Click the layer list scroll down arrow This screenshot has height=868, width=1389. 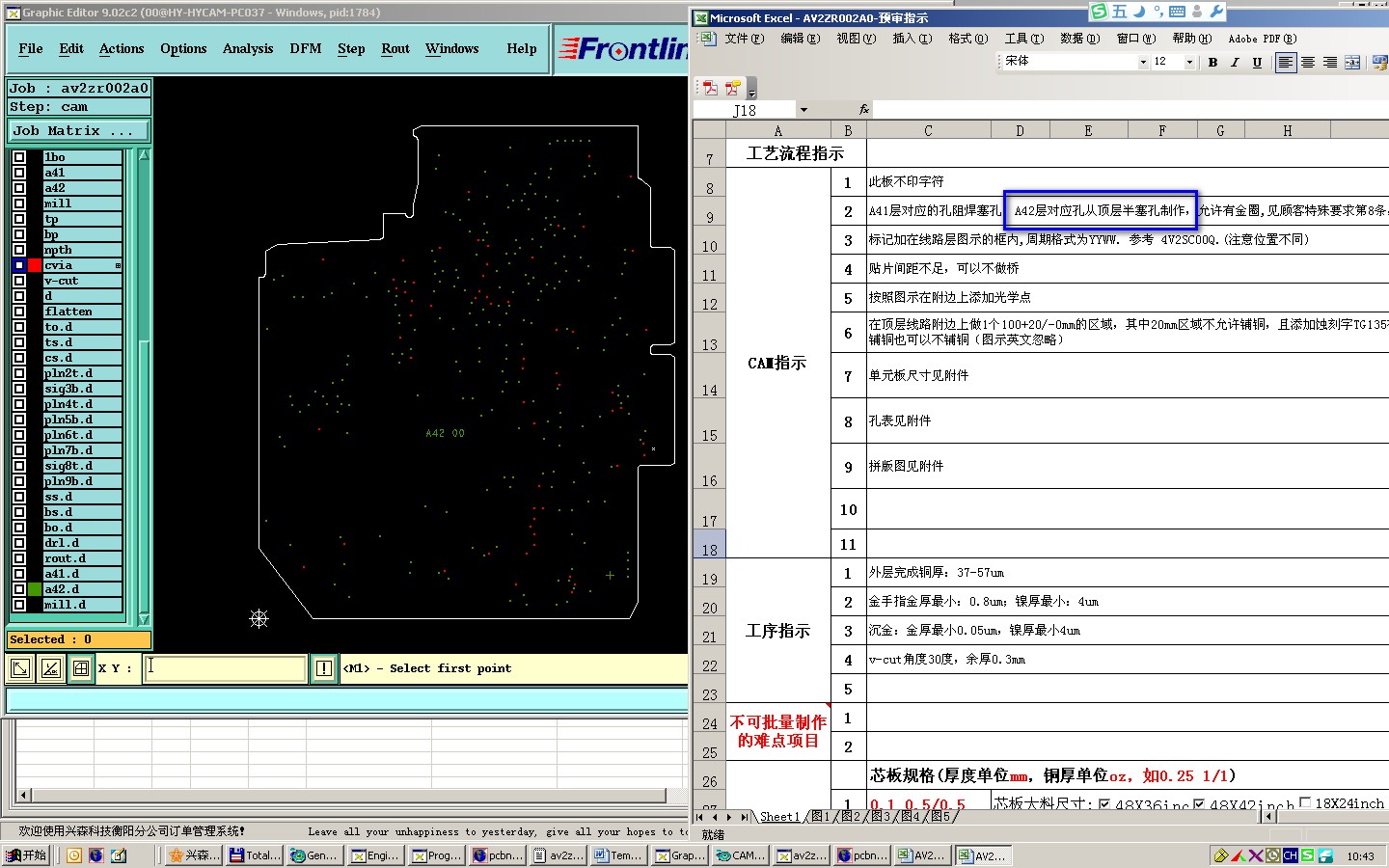[145, 619]
